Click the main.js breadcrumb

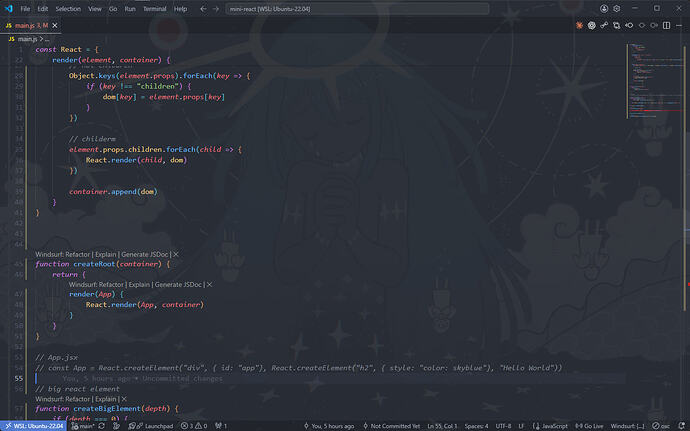[27, 39]
